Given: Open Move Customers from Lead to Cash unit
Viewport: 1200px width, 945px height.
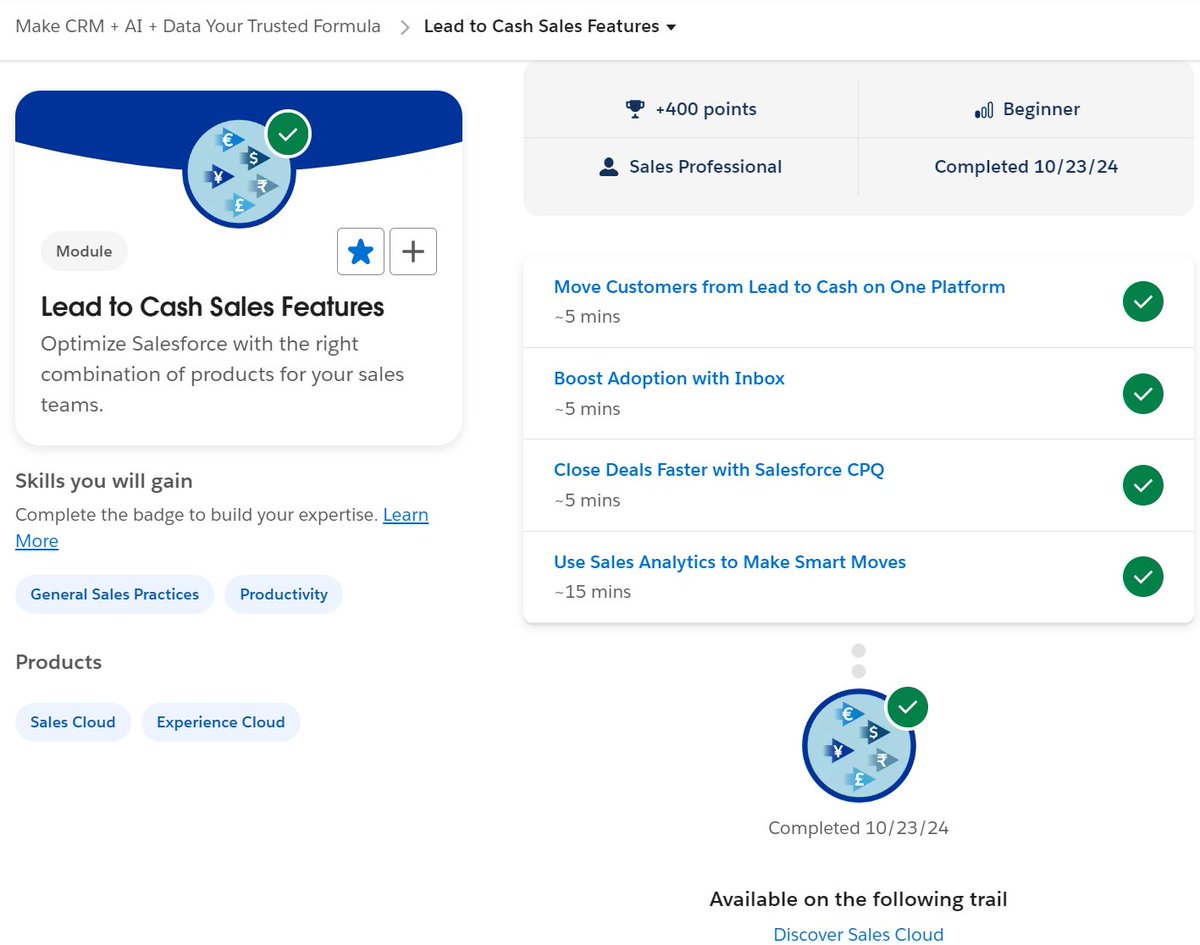Looking at the screenshot, I should pyautogui.click(x=779, y=287).
